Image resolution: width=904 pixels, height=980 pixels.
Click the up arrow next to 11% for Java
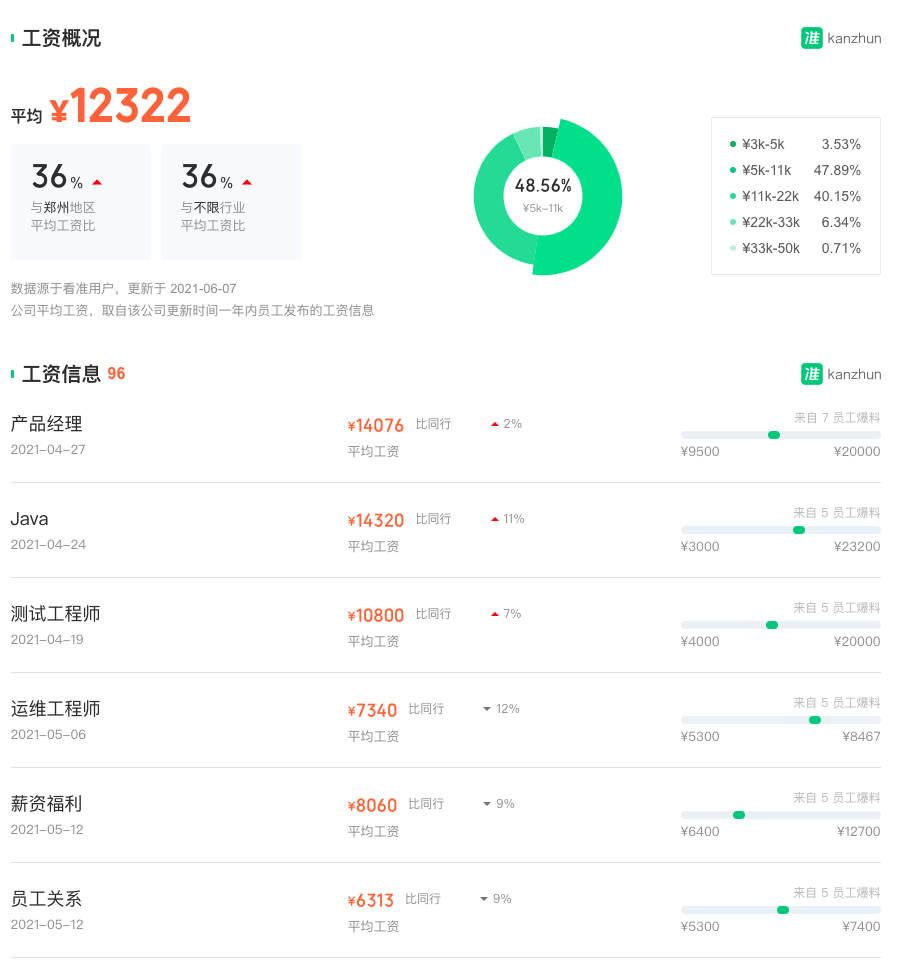[x=495, y=519]
